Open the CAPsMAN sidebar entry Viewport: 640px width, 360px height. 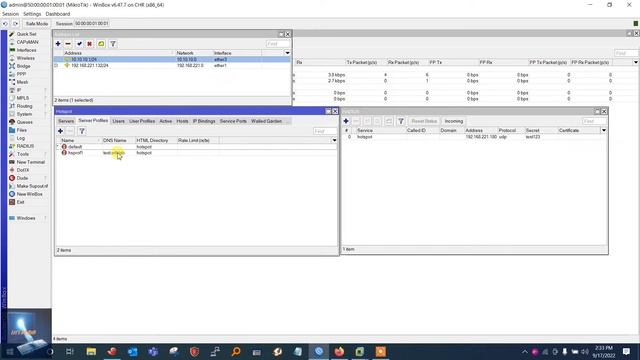(27, 42)
